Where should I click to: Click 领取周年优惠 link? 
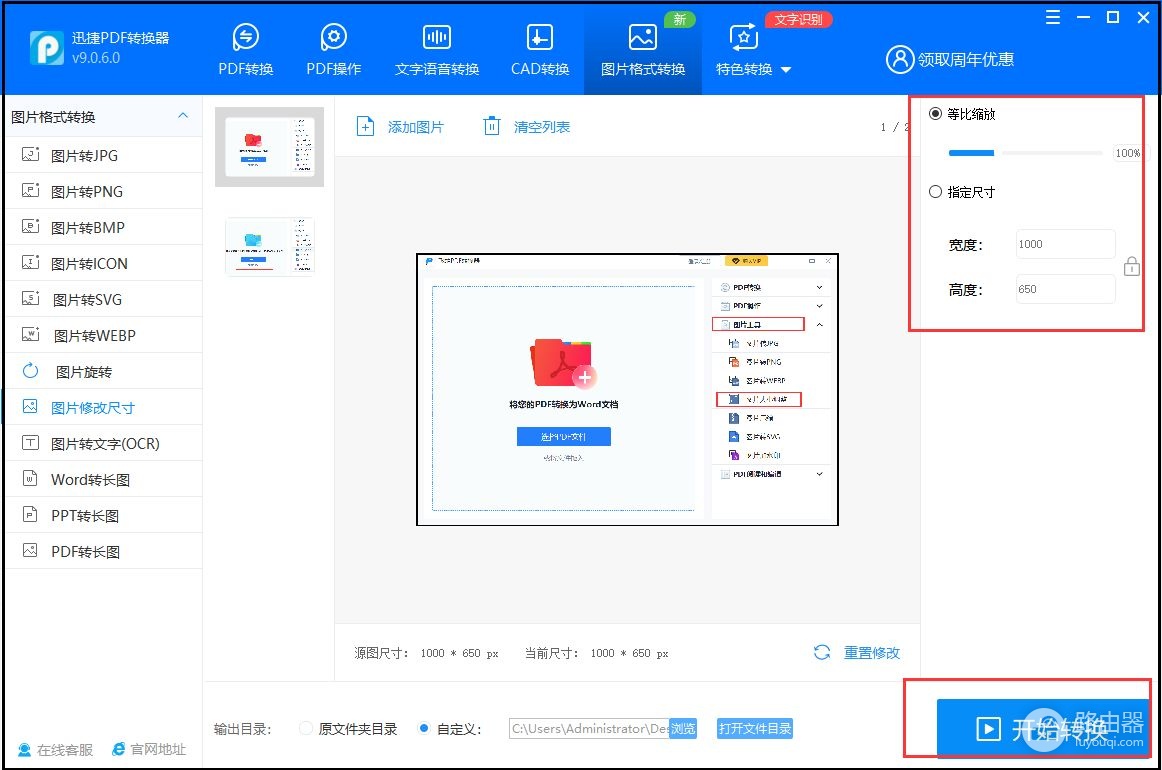point(966,59)
